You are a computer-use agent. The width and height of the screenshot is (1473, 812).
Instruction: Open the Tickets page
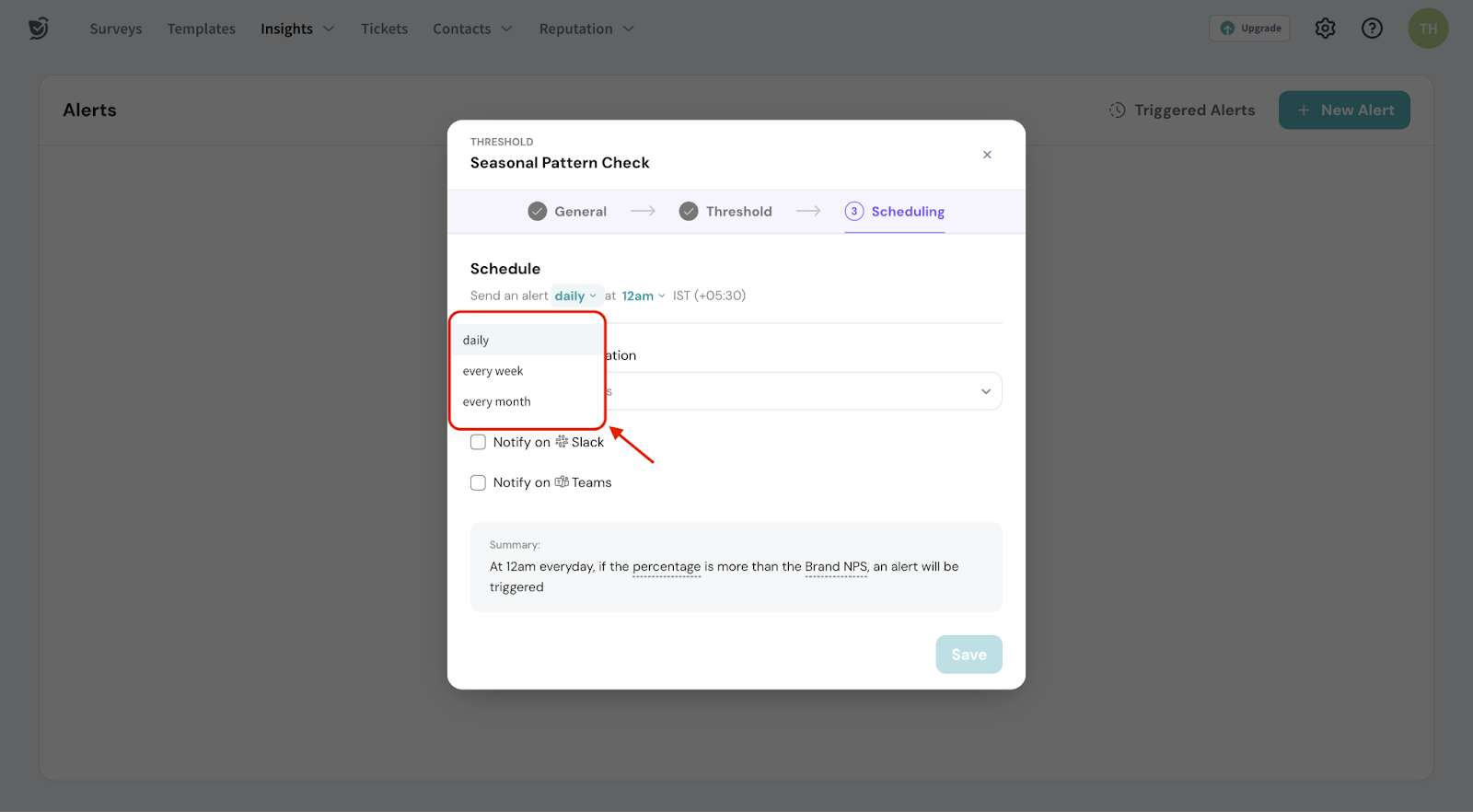(x=384, y=29)
